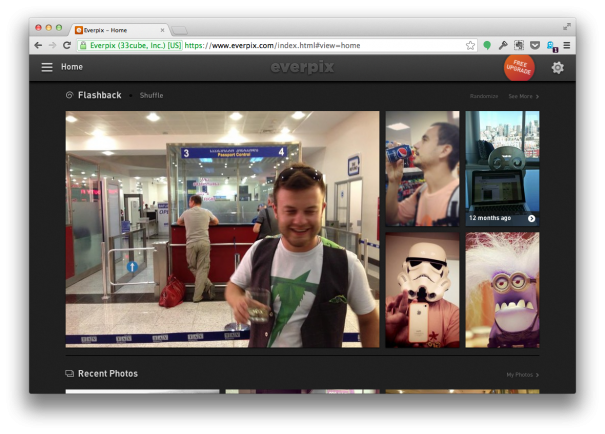The width and height of the screenshot is (605, 434).
Task: Click the Recent Photos section icon
Action: coord(69,373)
